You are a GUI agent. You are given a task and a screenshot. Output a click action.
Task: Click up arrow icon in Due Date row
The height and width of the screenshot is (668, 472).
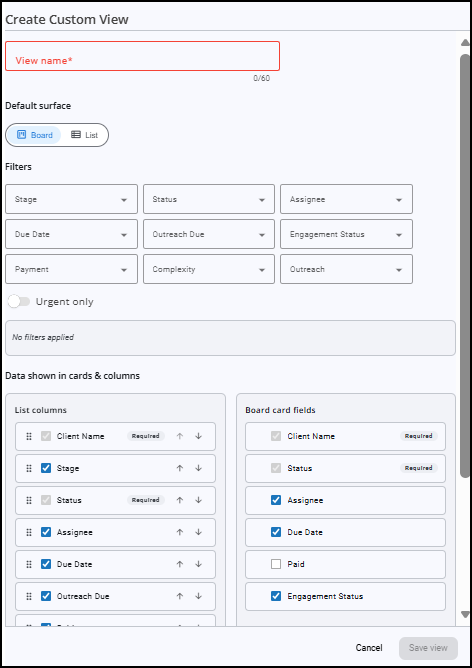point(180,564)
